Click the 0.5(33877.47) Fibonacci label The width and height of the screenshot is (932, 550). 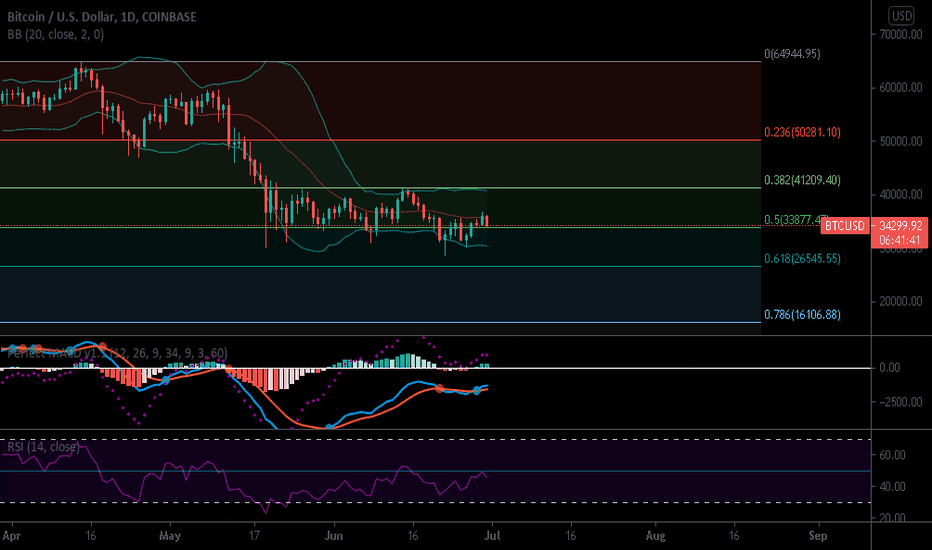[793, 219]
